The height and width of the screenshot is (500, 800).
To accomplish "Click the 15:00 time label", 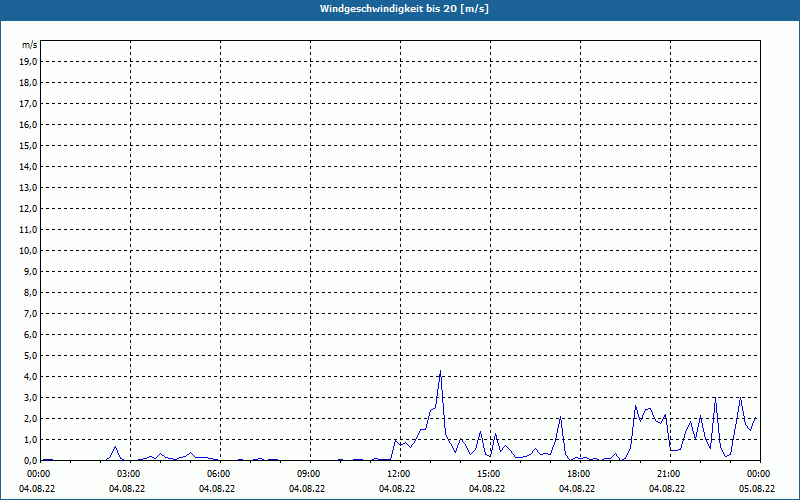I will point(490,474).
